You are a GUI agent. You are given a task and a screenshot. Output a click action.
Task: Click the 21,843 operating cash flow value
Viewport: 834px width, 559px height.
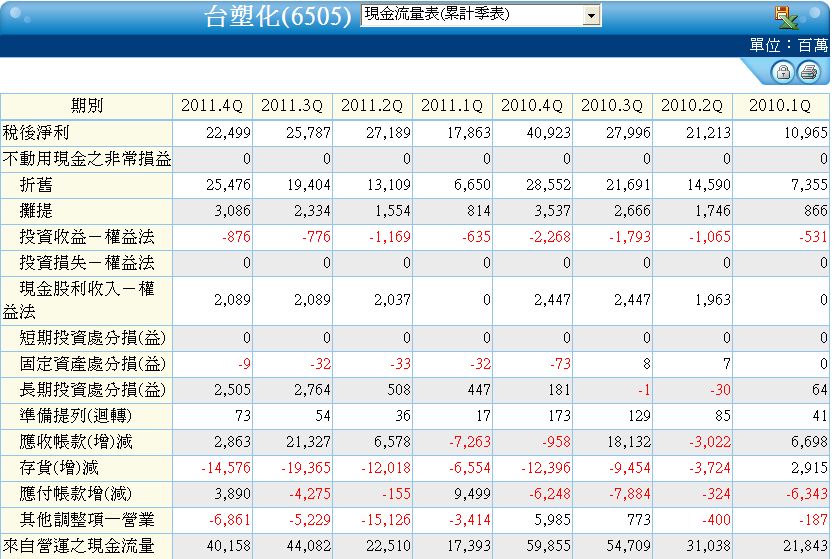tap(805, 546)
